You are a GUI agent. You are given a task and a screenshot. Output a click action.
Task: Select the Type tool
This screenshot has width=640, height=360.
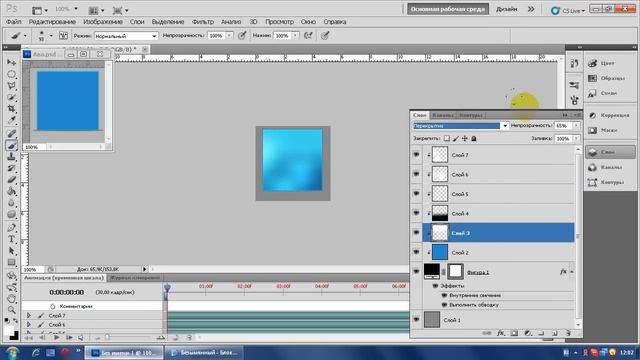11,240
